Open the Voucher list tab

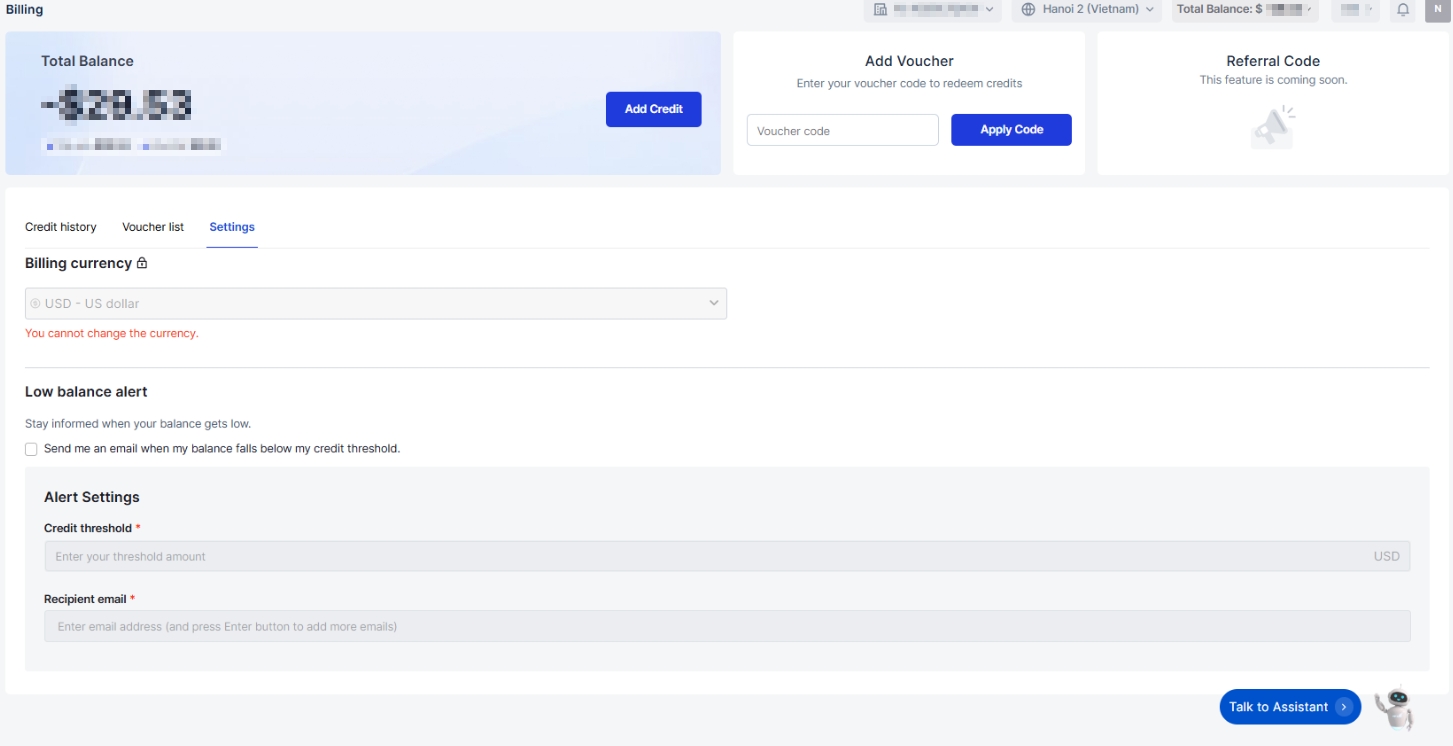[153, 227]
